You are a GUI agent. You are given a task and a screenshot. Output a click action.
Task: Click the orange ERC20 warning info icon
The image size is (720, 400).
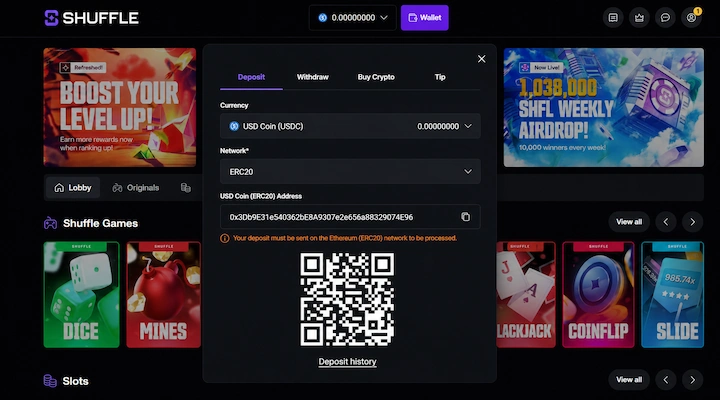pyautogui.click(x=225, y=238)
